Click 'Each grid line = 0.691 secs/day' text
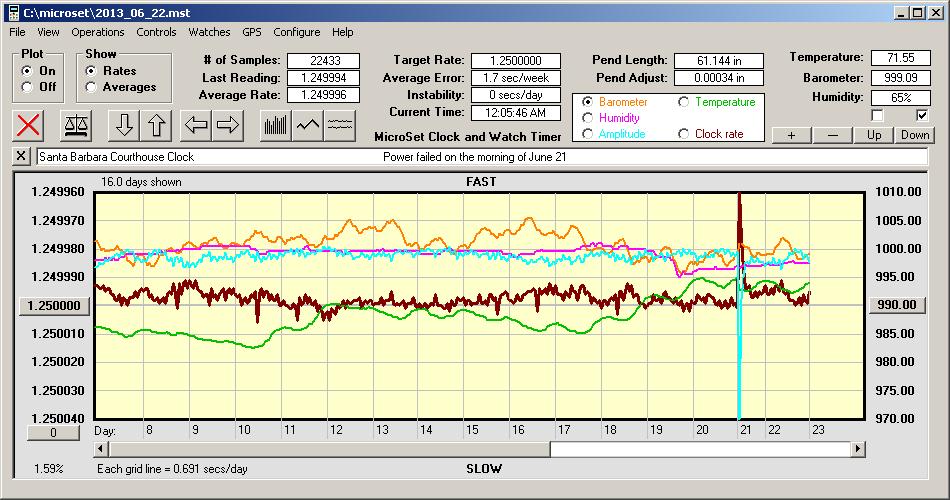Viewport: 950px width, 500px height. pyautogui.click(x=172, y=468)
